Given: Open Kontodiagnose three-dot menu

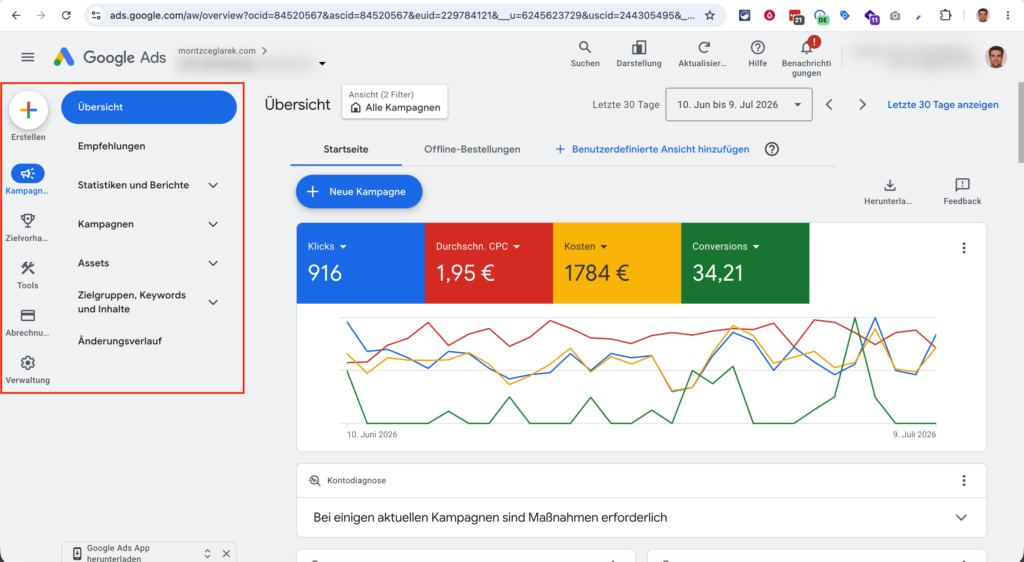Looking at the screenshot, I should tap(964, 480).
